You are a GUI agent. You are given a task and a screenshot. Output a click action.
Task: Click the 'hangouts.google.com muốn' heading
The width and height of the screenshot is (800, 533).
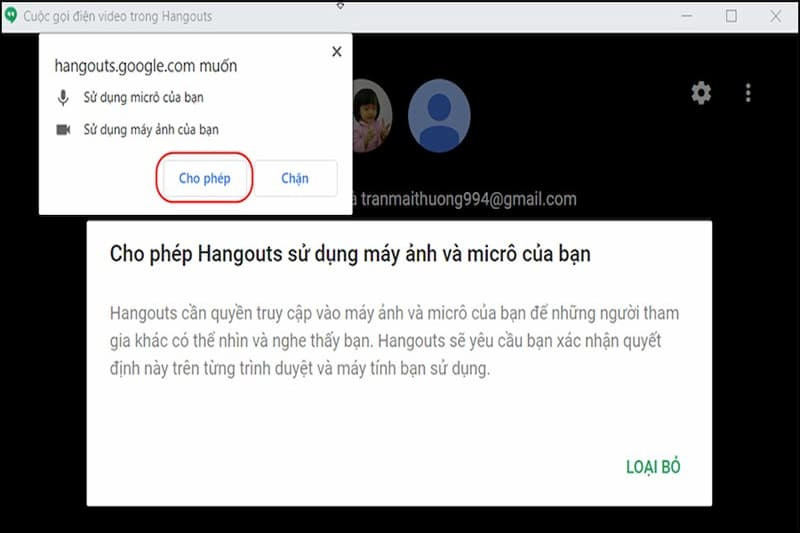(x=146, y=66)
